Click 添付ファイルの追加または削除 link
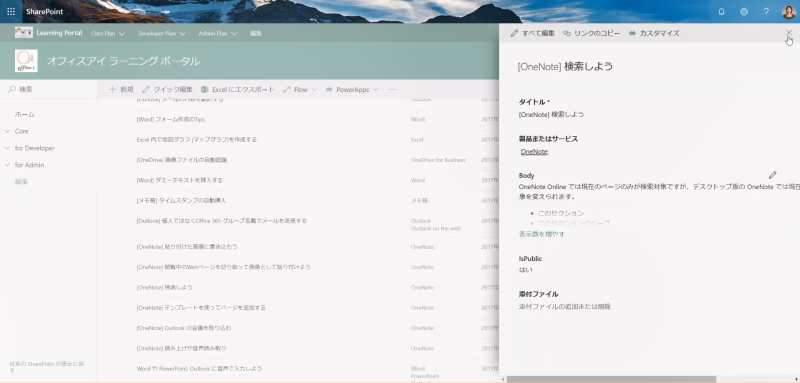This screenshot has width=800, height=383. [565, 307]
